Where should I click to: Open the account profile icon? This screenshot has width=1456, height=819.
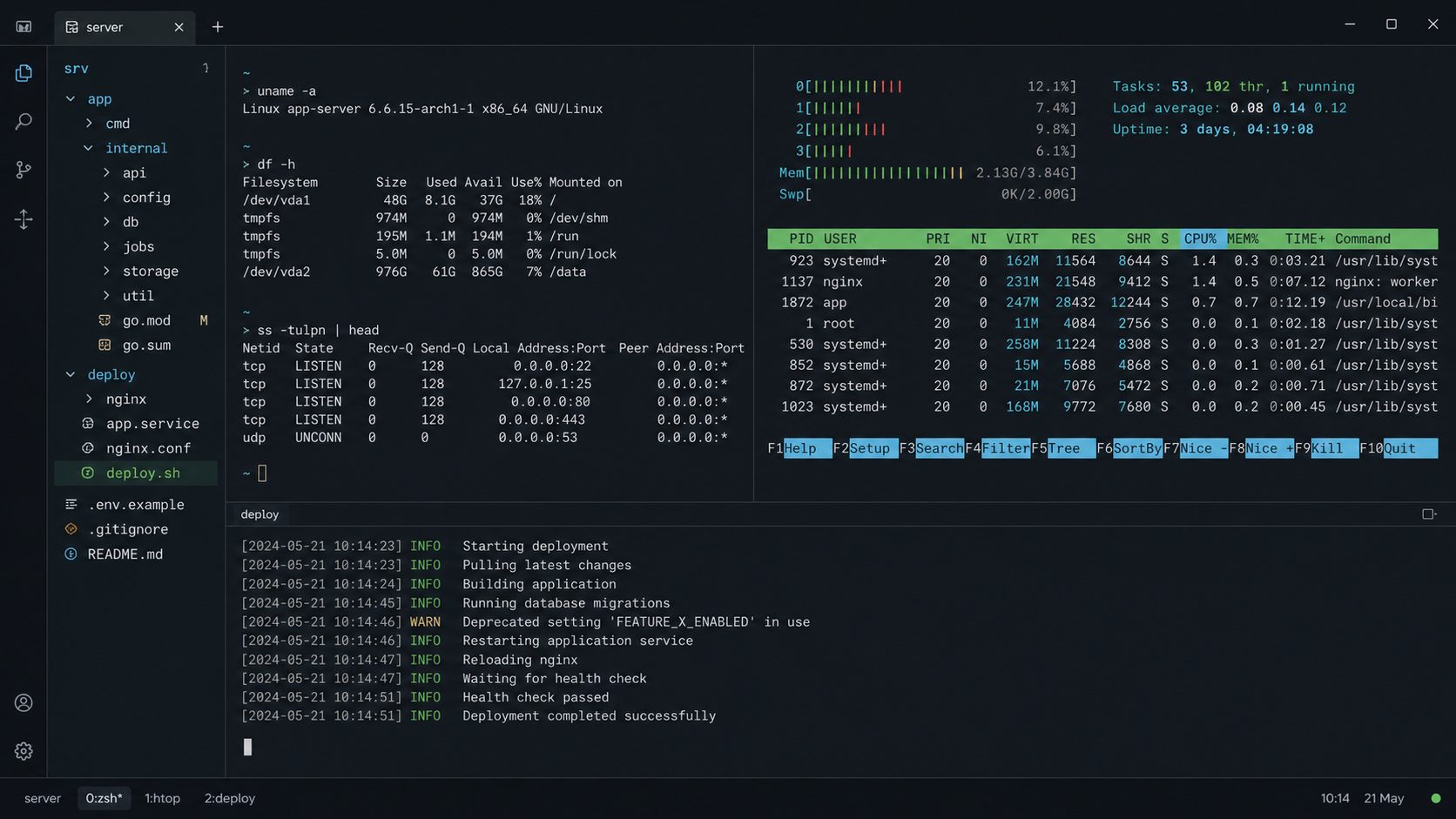(24, 702)
